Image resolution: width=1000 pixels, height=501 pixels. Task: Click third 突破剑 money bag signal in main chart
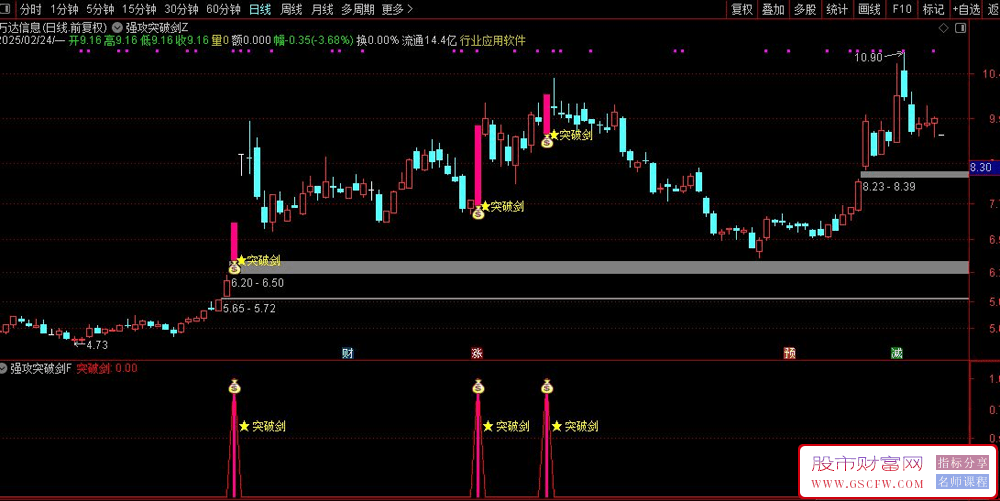pyautogui.click(x=547, y=142)
